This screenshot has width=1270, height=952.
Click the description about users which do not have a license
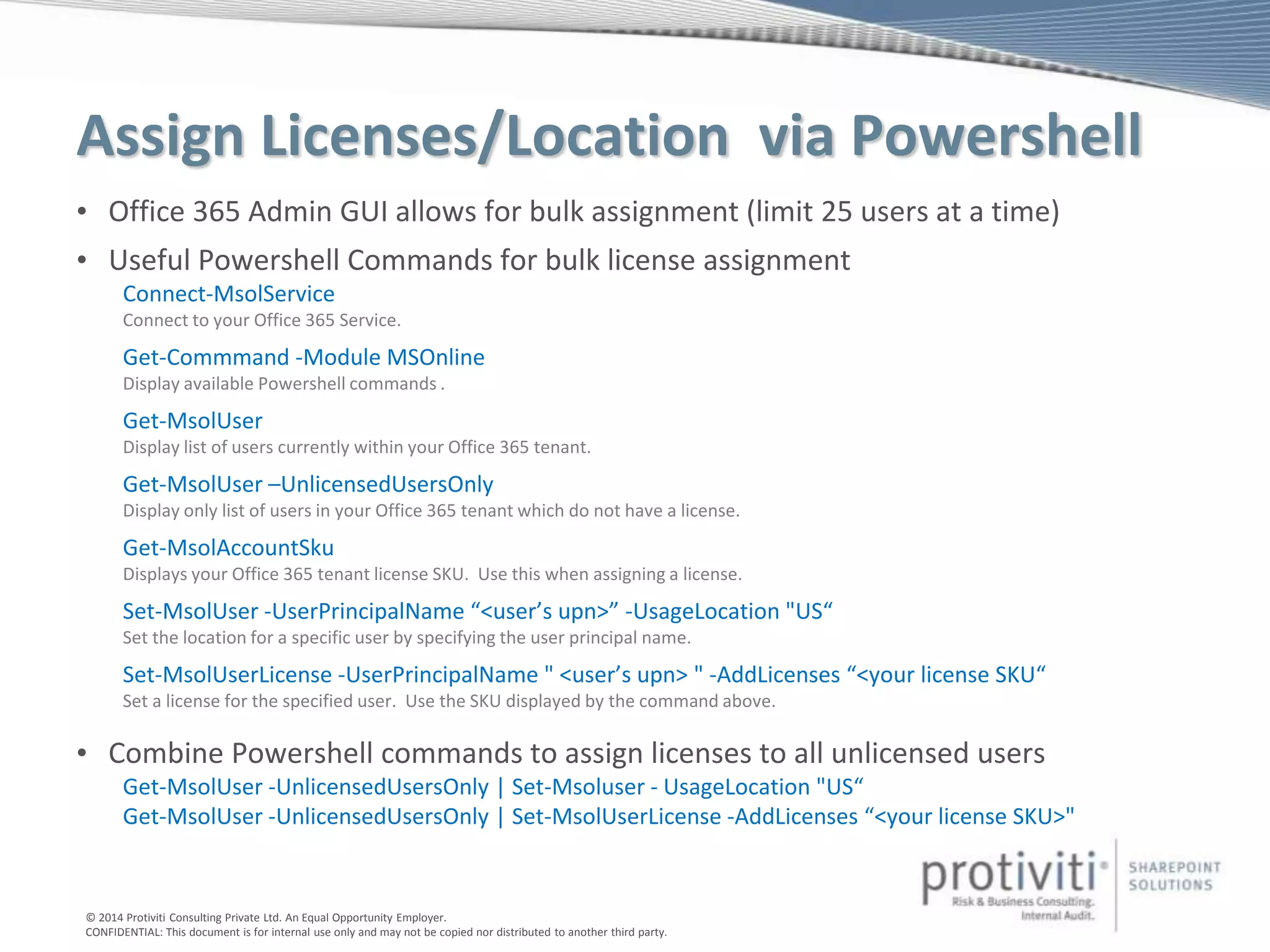click(x=431, y=511)
